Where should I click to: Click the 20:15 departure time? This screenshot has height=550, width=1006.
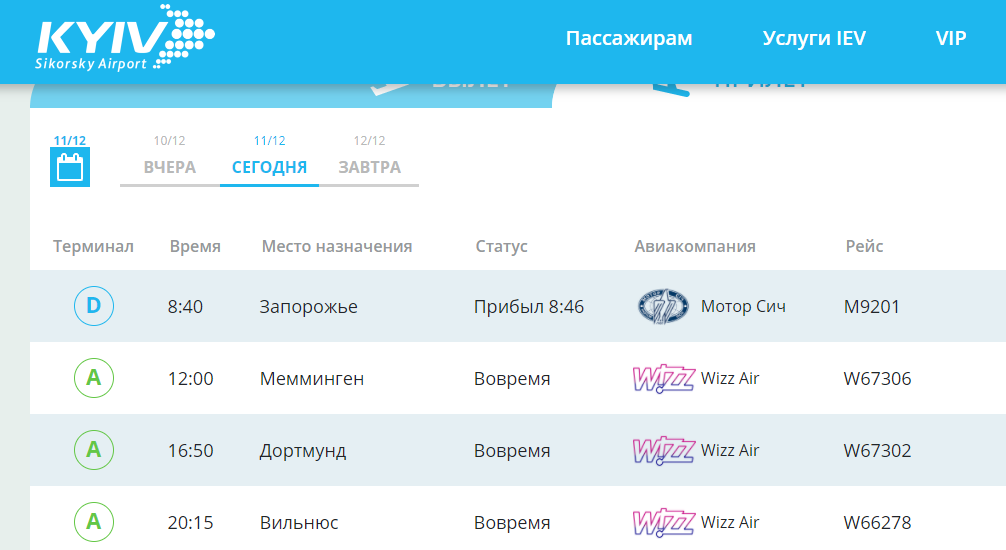point(191,522)
